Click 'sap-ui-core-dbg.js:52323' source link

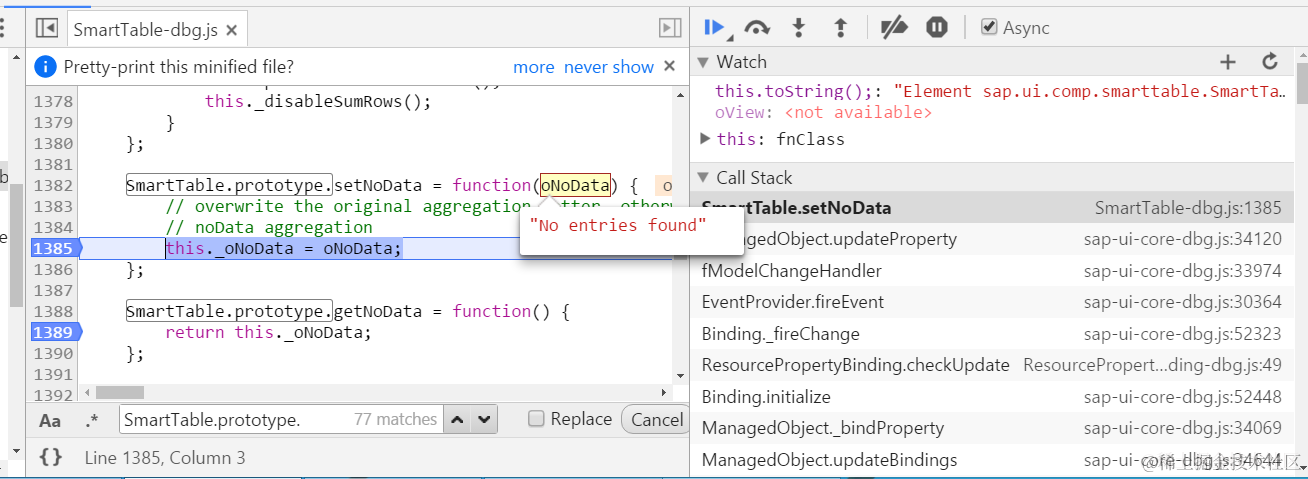coord(1182,334)
